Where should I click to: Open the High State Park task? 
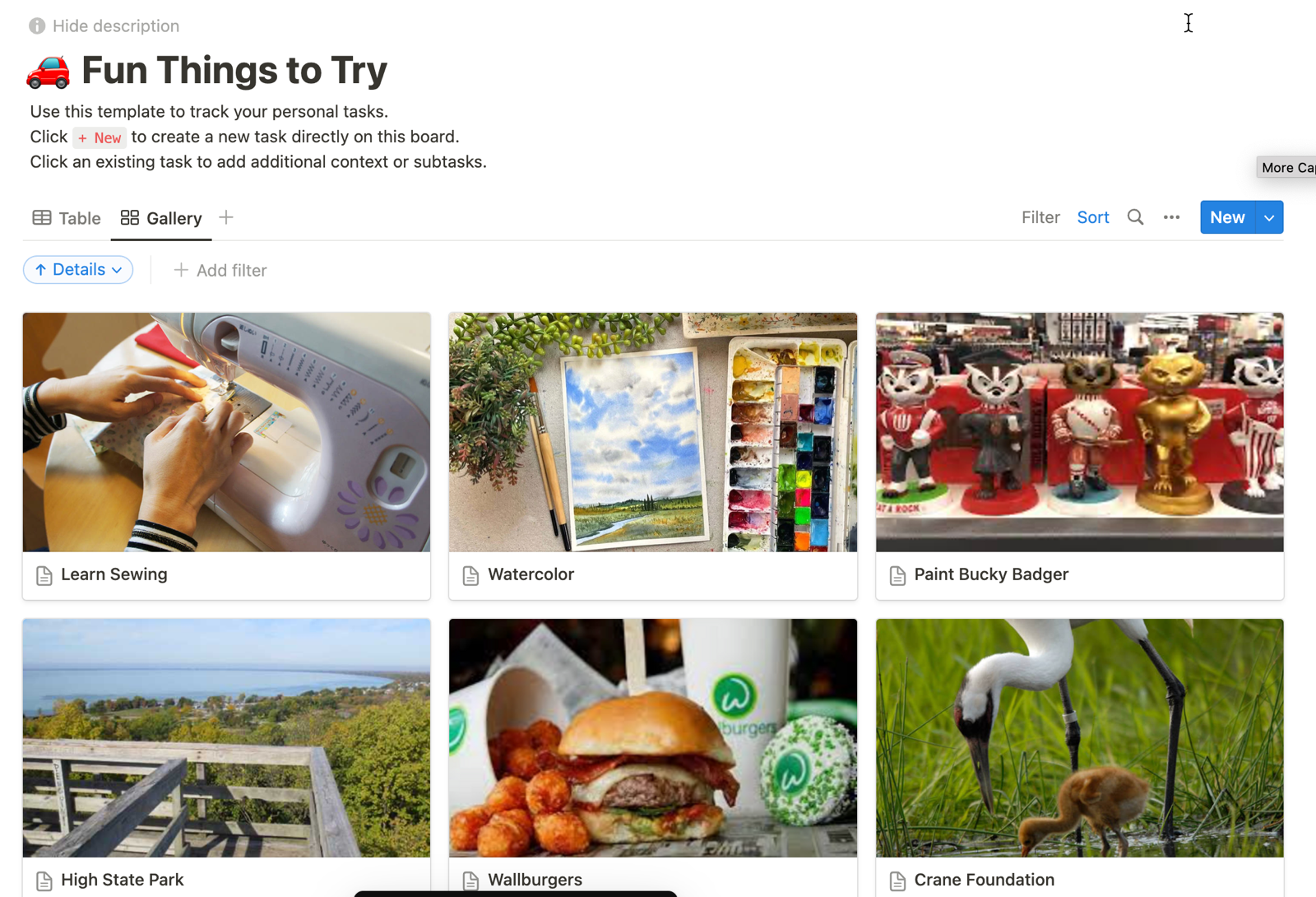tap(122, 879)
